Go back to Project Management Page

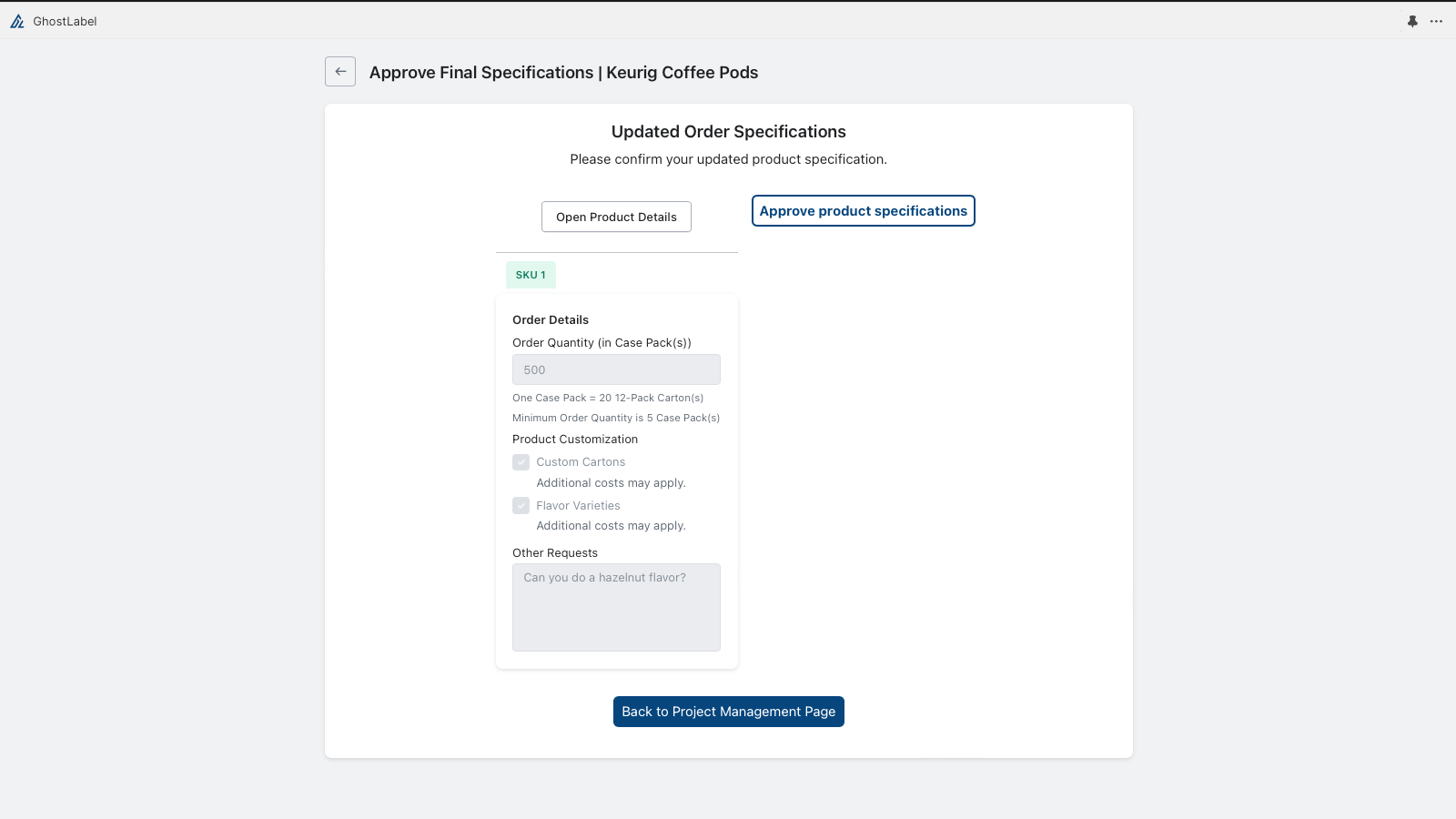pyautogui.click(x=729, y=712)
